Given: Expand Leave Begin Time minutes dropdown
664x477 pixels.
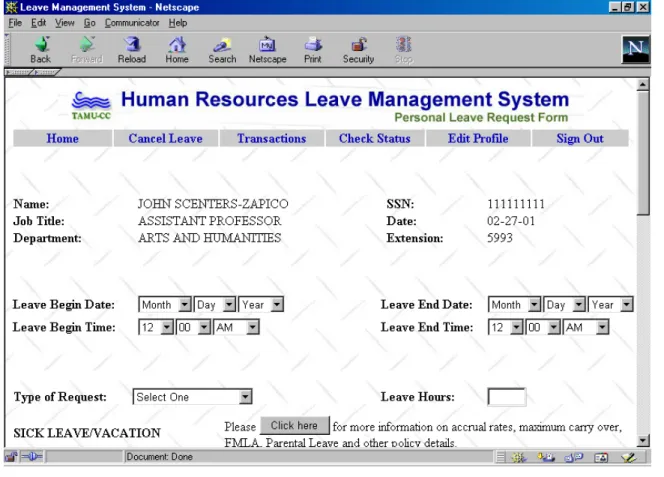Looking at the screenshot, I should [193, 327].
